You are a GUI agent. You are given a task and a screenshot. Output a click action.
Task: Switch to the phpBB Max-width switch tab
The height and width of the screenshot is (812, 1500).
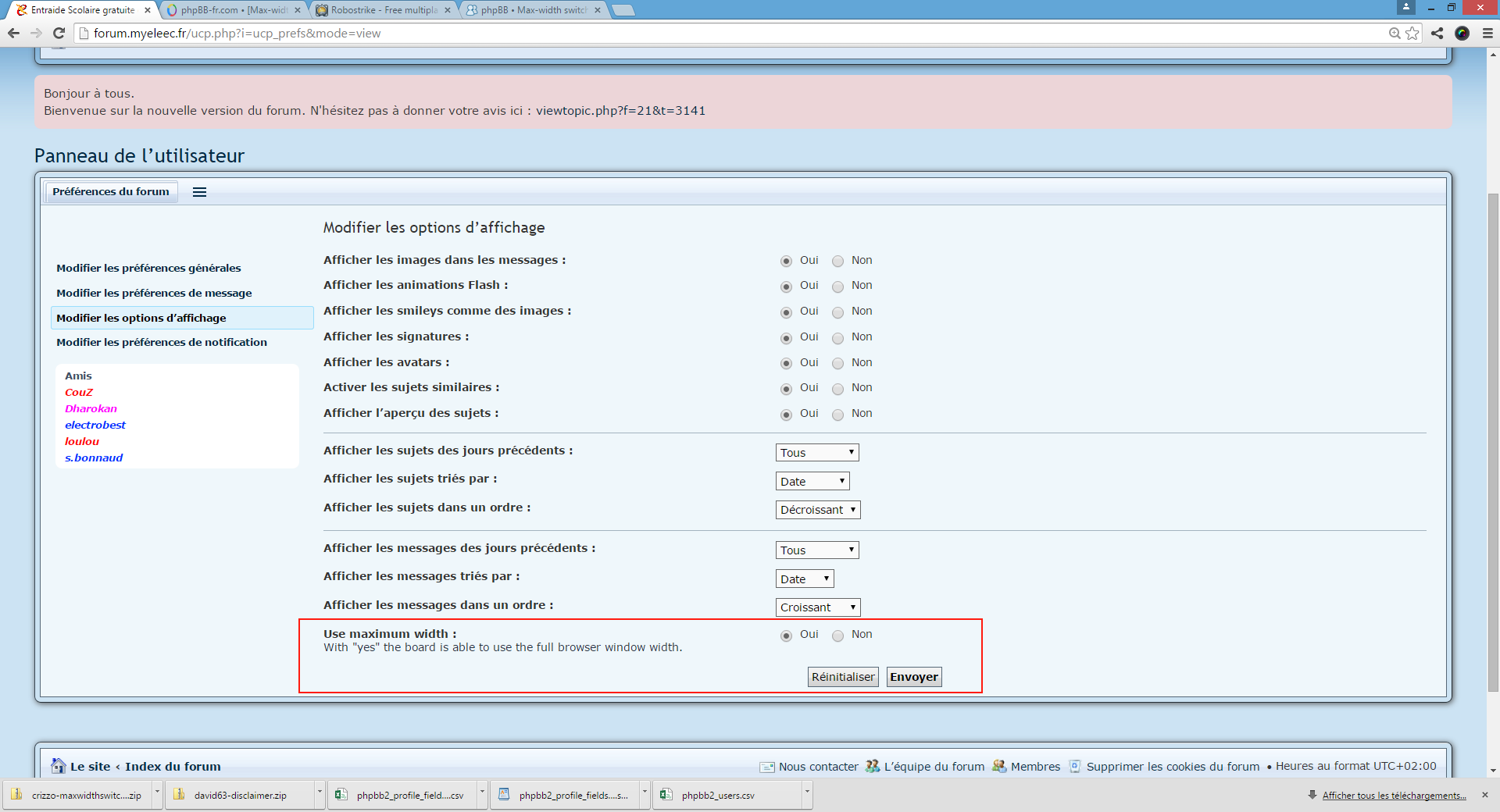534,10
